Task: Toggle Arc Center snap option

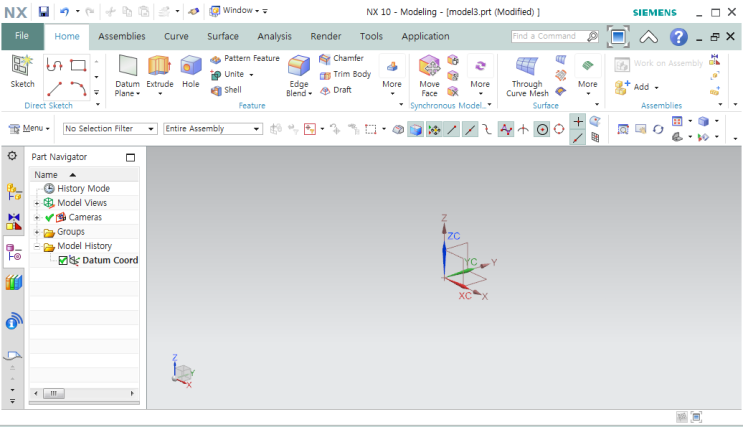Action: click(542, 129)
